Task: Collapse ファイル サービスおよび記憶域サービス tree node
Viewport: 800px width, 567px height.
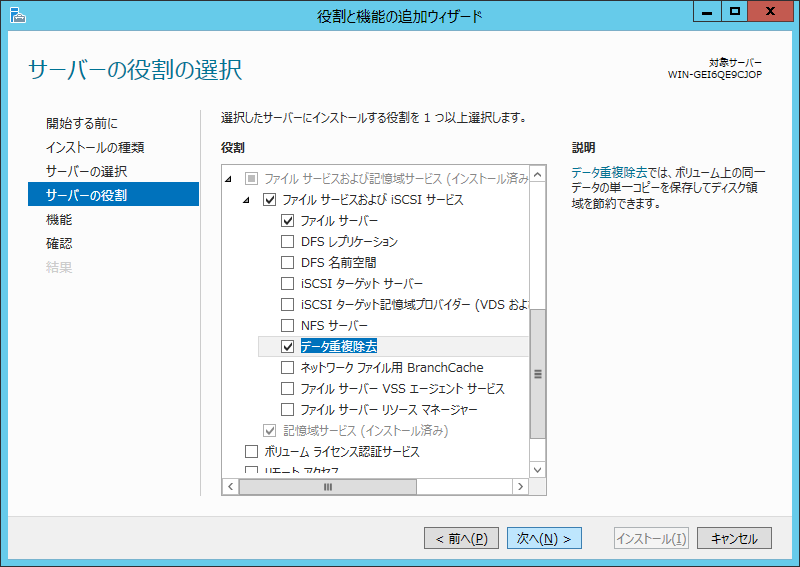Action: pyautogui.click(x=229, y=178)
